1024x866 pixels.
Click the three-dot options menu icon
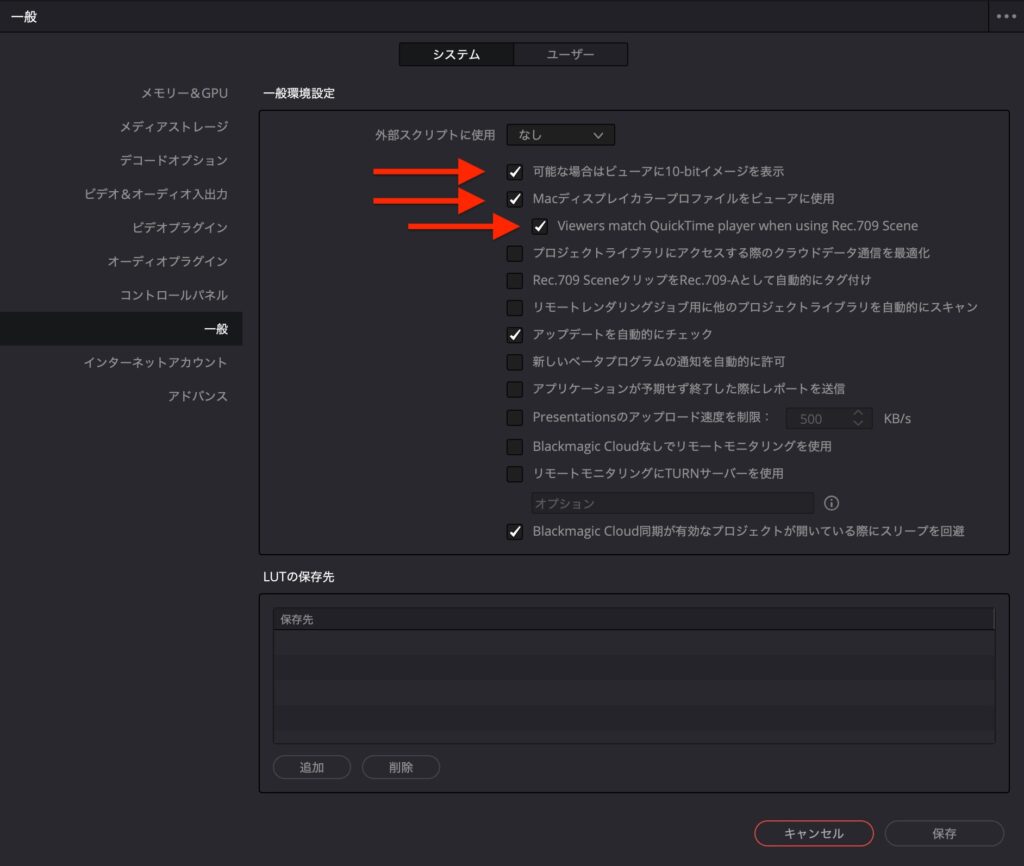(1004, 17)
